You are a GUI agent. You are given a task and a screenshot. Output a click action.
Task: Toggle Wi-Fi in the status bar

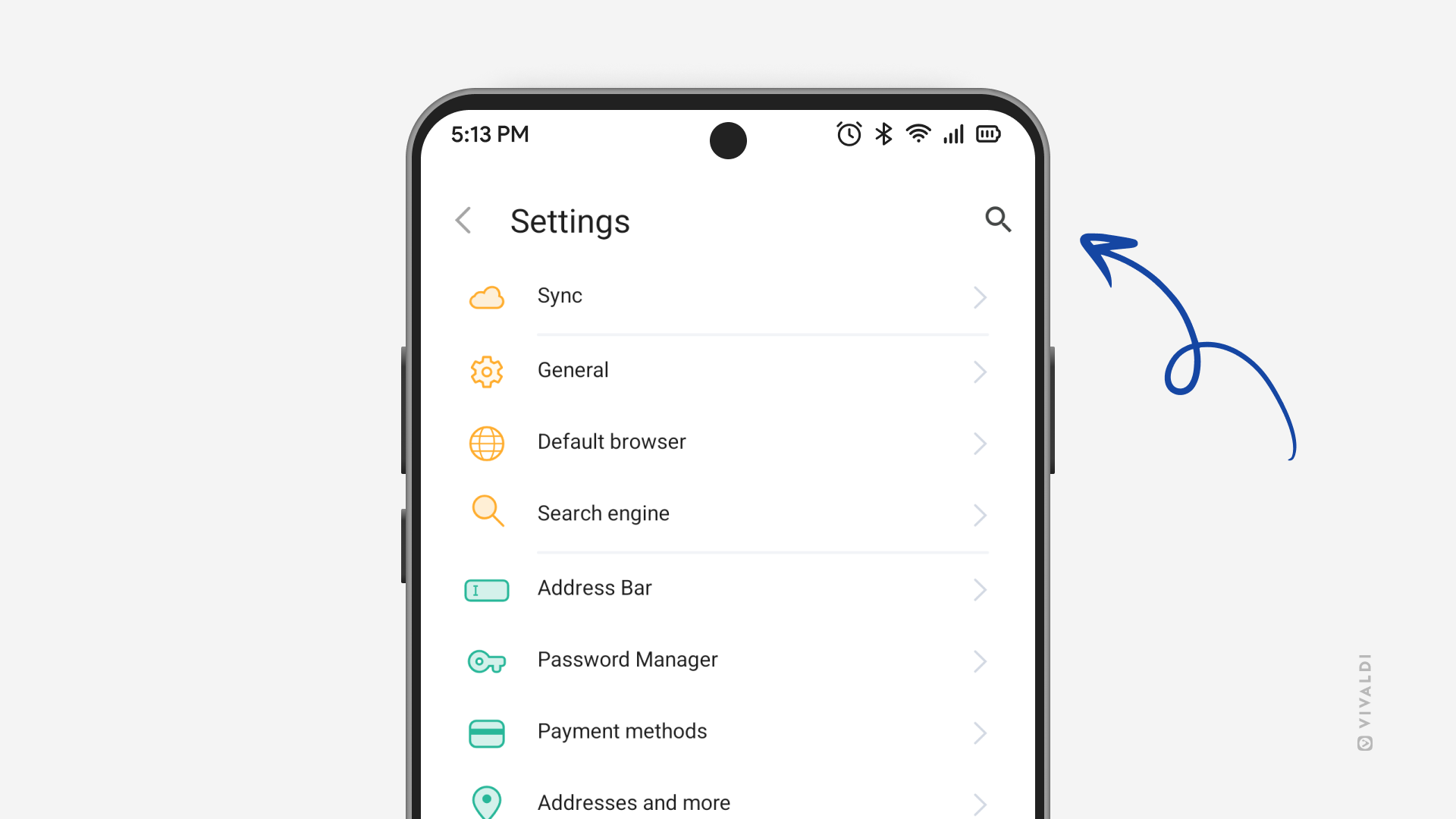click(x=918, y=137)
